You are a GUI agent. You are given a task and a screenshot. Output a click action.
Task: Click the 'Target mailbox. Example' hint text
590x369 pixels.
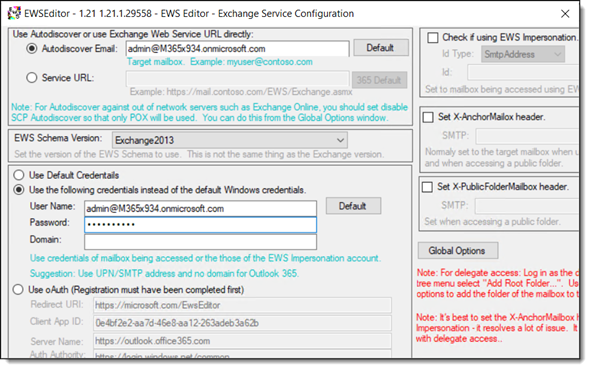point(220,62)
